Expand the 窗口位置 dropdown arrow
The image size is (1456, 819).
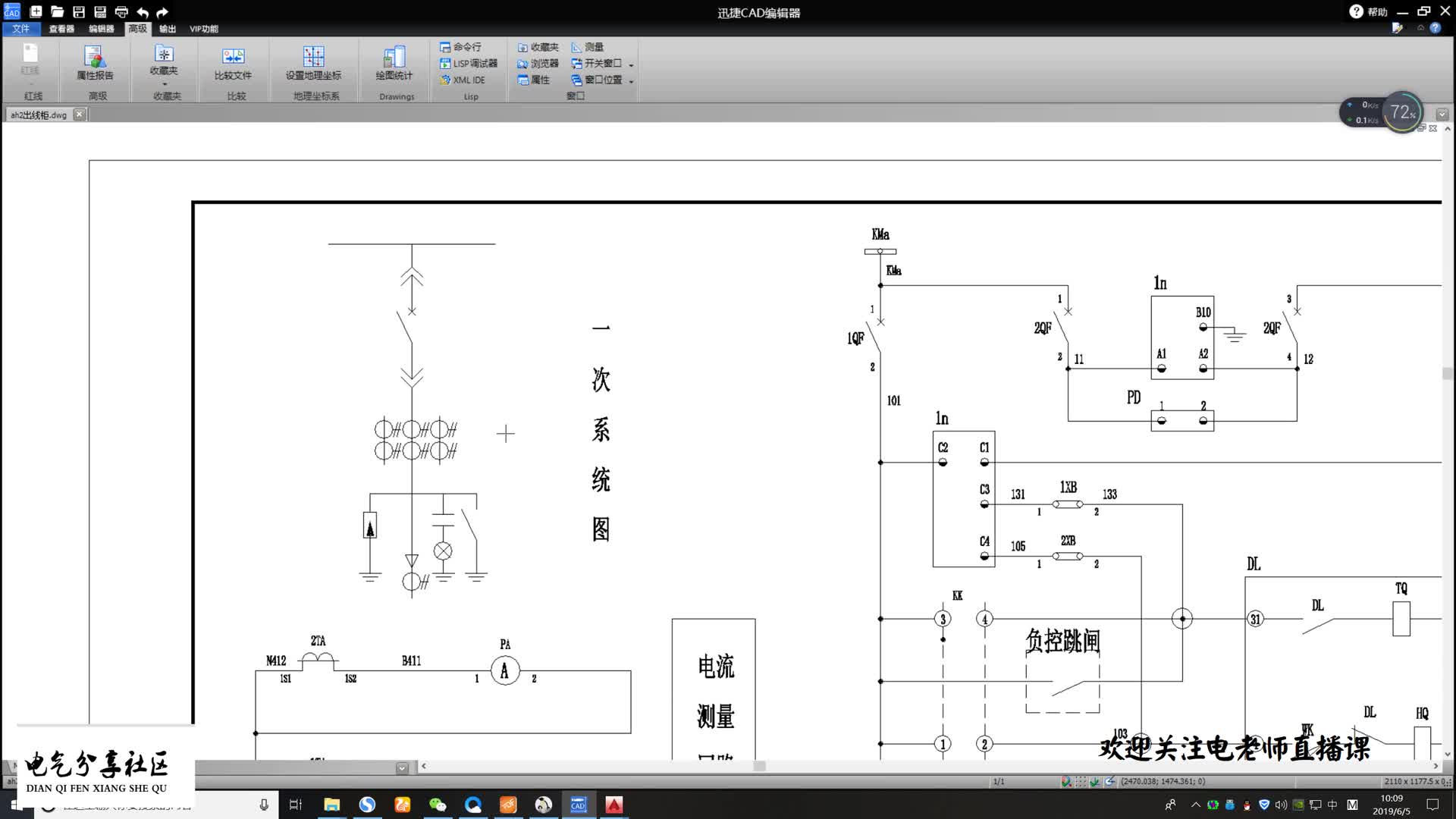pyautogui.click(x=631, y=82)
